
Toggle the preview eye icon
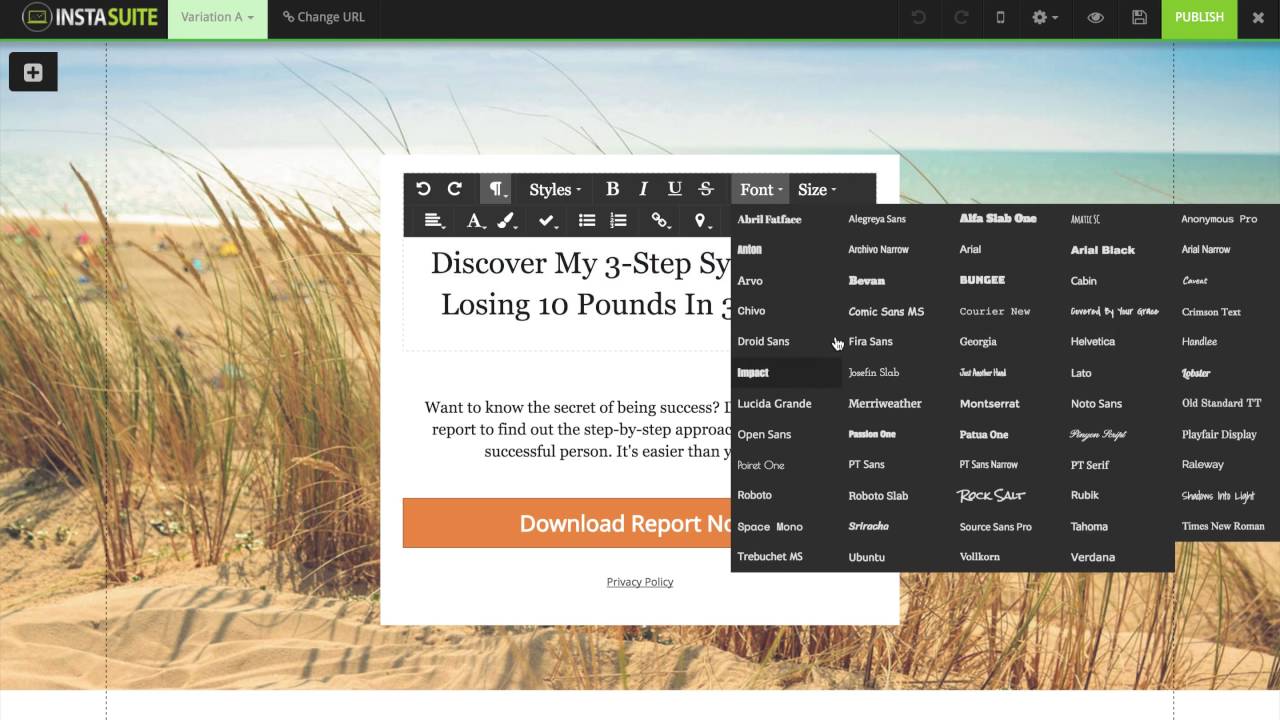point(1096,17)
